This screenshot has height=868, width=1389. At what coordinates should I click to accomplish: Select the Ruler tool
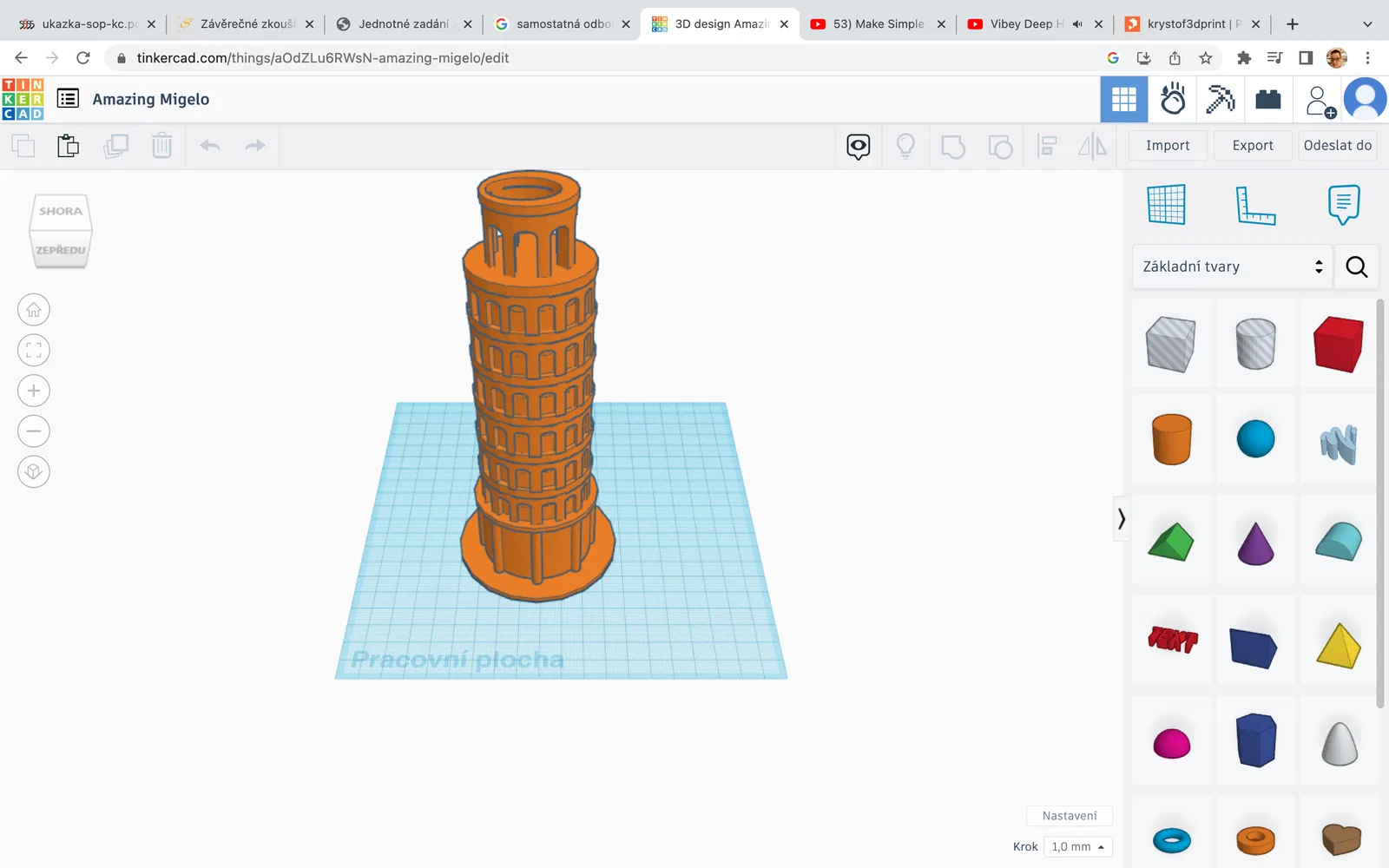[x=1255, y=206]
